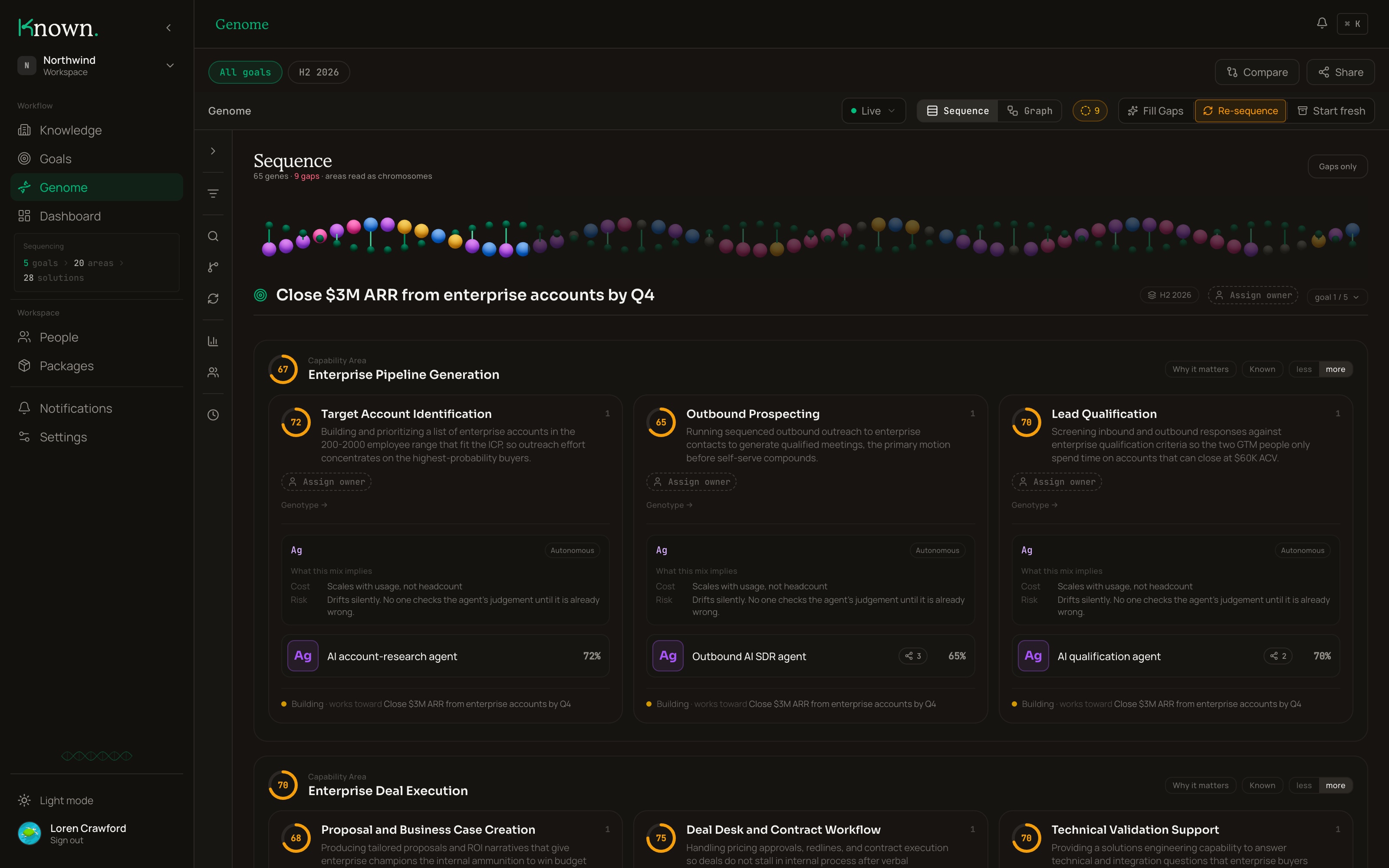This screenshot has width=1389, height=868.
Task: Open the Dashboard page
Action: (x=96, y=216)
